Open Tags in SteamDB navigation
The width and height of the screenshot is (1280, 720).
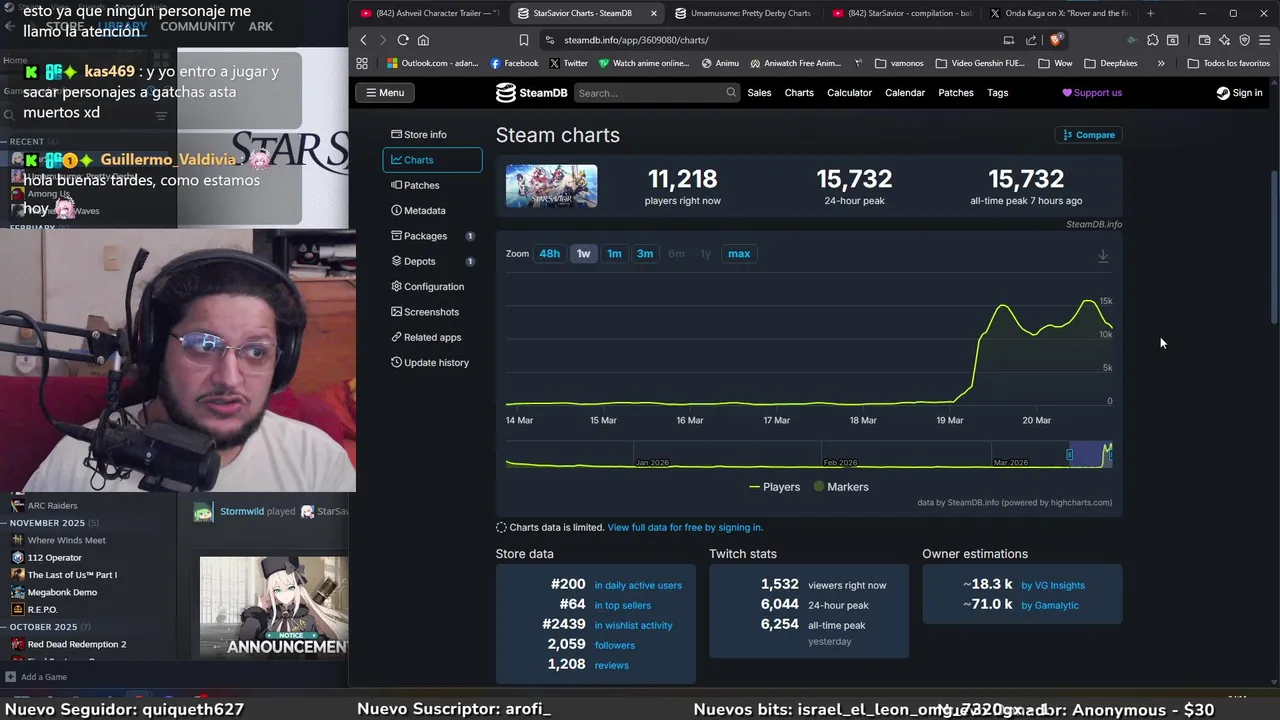point(997,93)
